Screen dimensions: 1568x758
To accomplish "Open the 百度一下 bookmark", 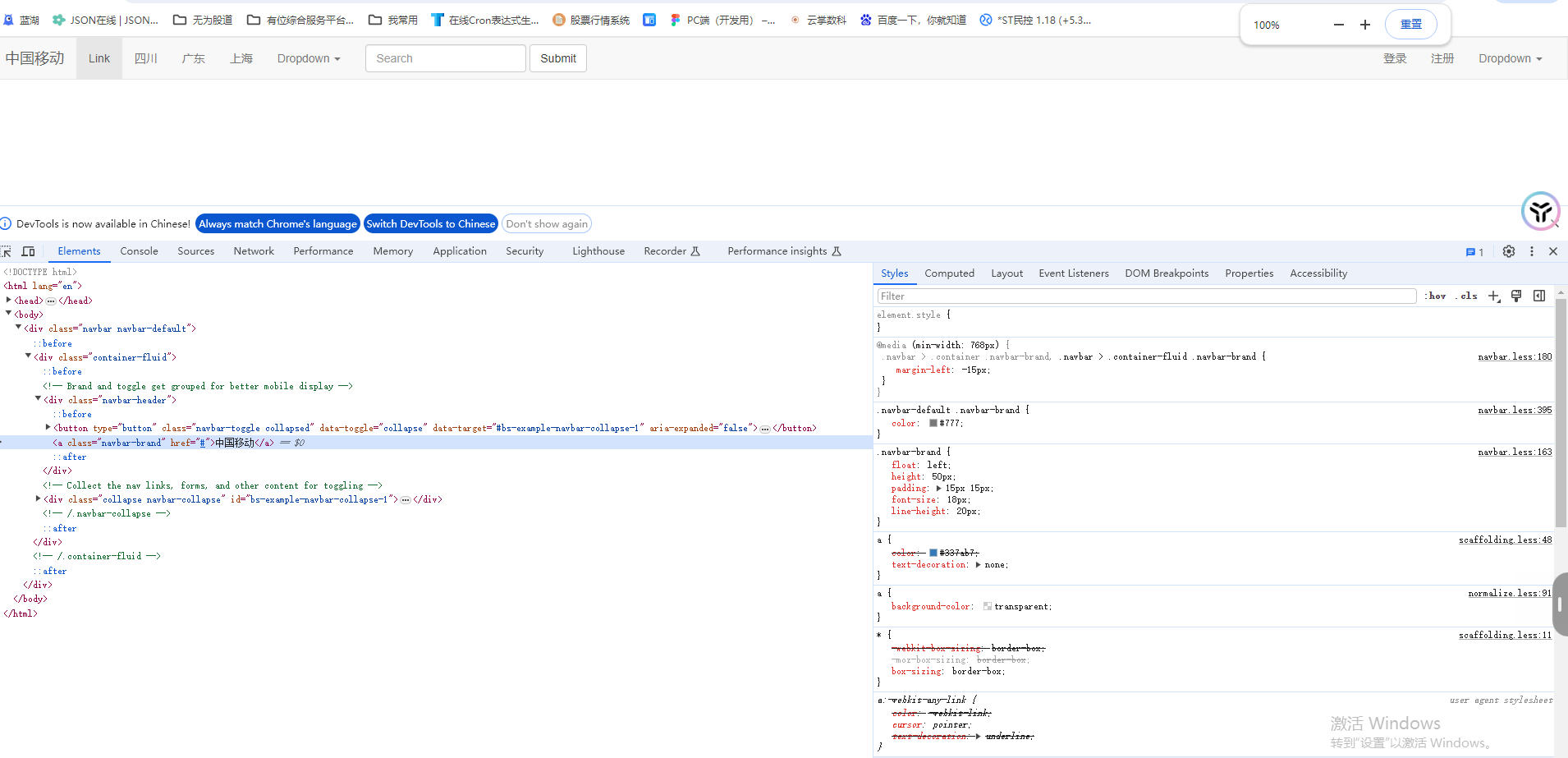I will coord(913,21).
